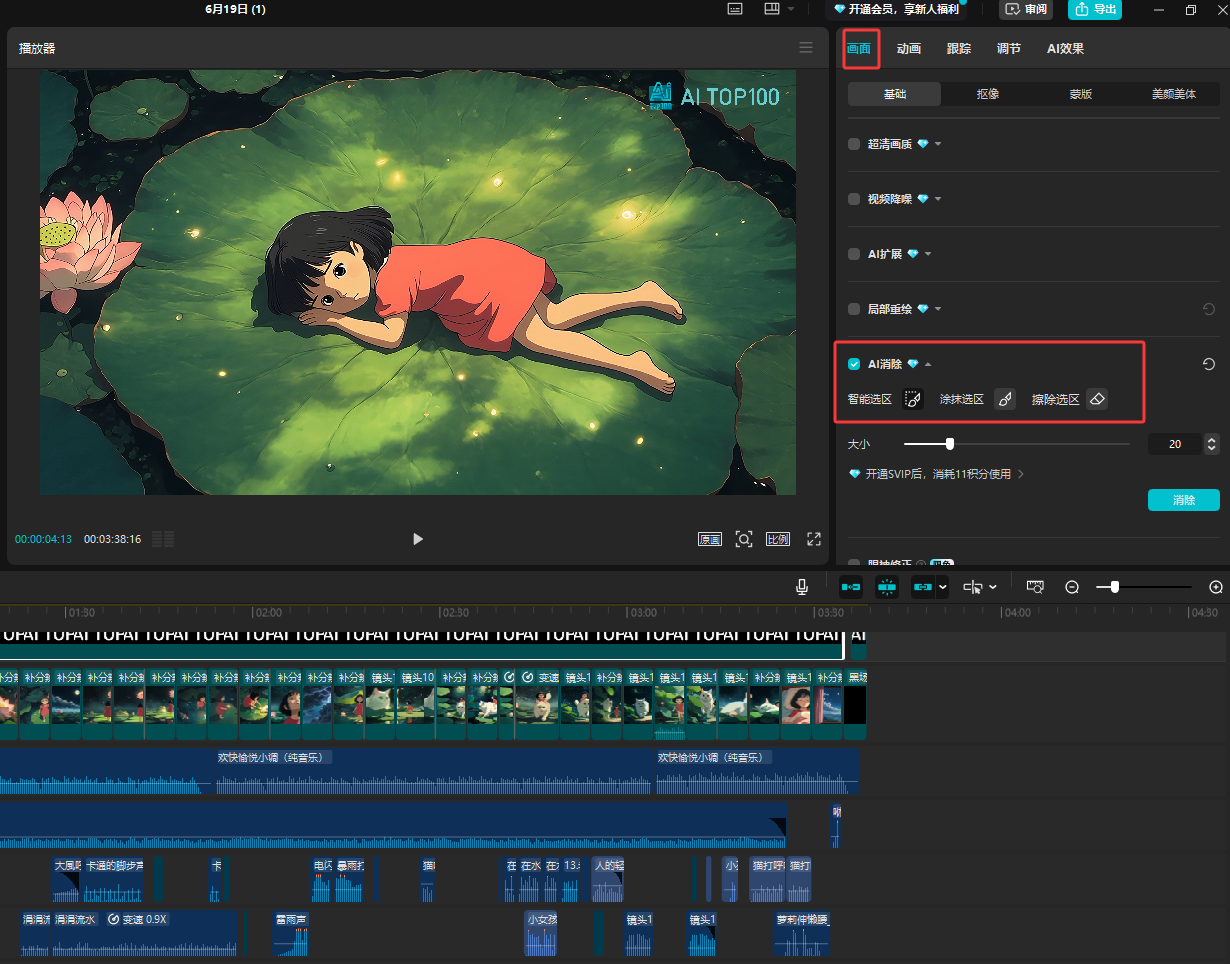The height and width of the screenshot is (964, 1230).
Task: Click the split-at-cursor selection tool icon
Action: 972,587
